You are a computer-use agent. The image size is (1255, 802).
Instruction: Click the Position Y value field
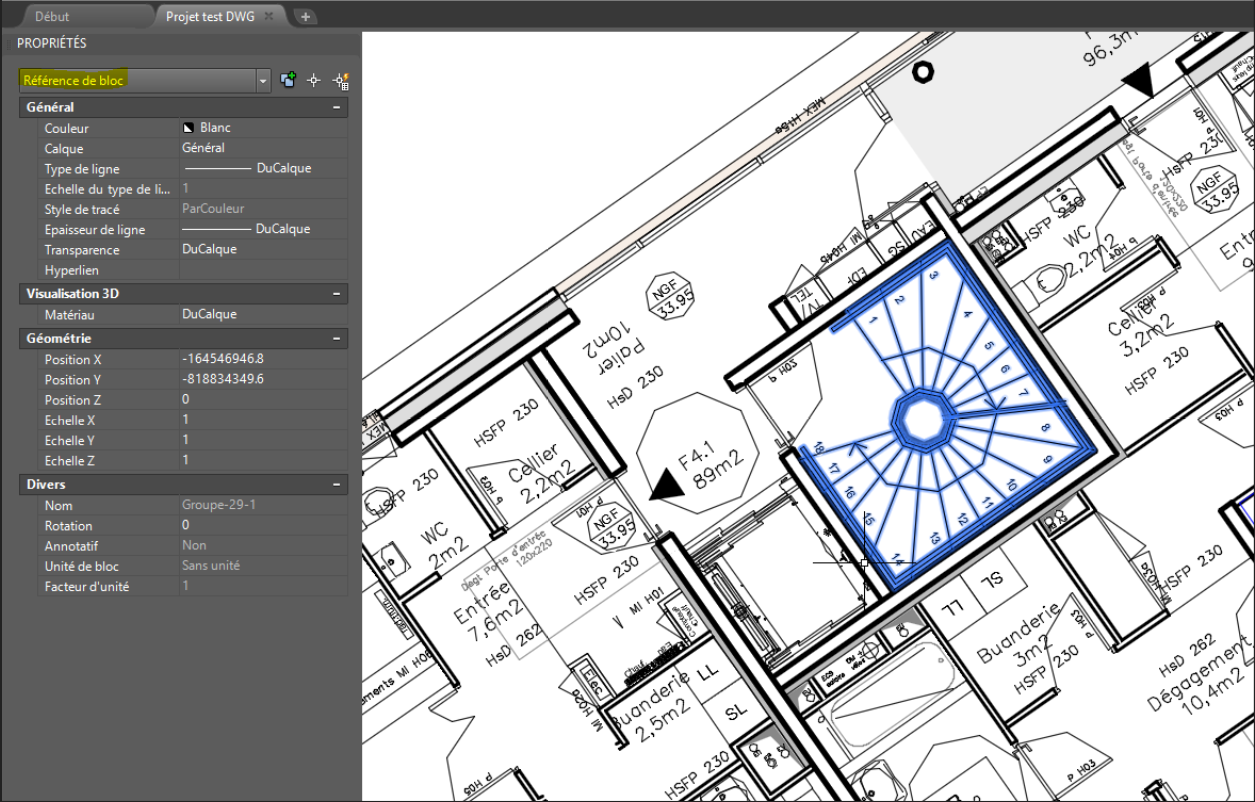click(x=263, y=380)
